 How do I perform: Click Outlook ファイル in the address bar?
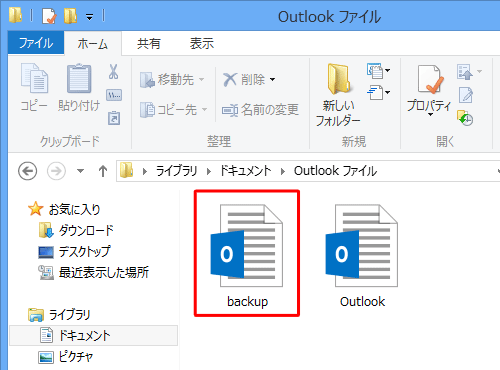335,171
